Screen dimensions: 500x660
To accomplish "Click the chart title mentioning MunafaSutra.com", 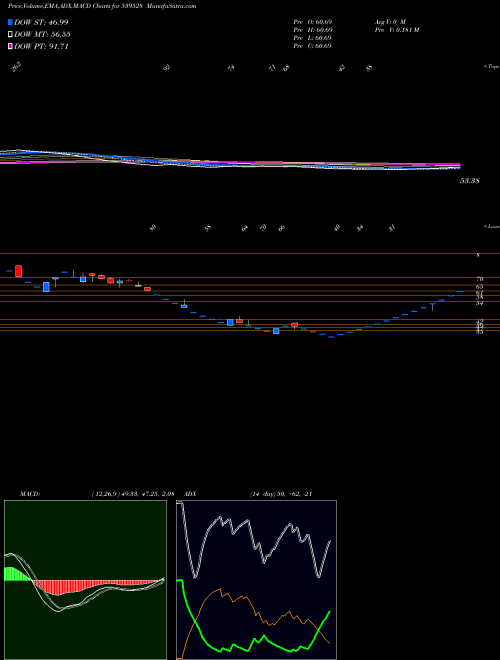I will [x=102, y=6].
